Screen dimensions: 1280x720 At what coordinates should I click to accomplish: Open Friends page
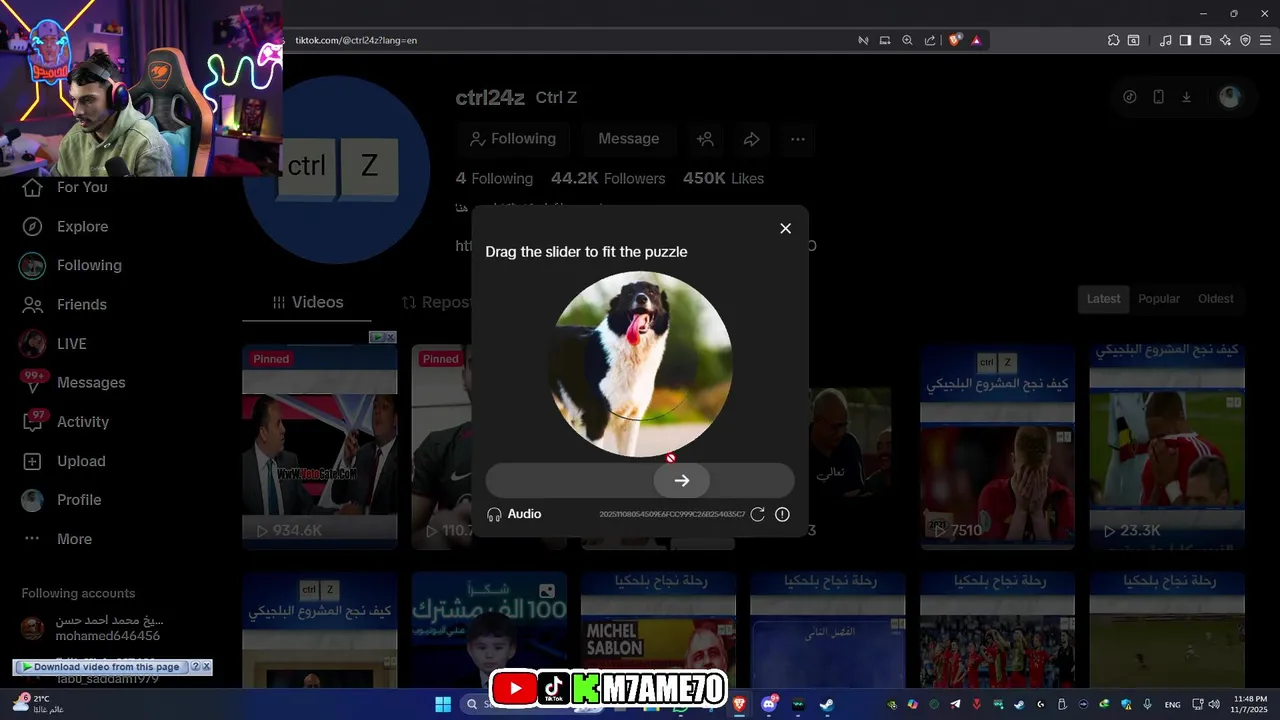(x=64, y=304)
